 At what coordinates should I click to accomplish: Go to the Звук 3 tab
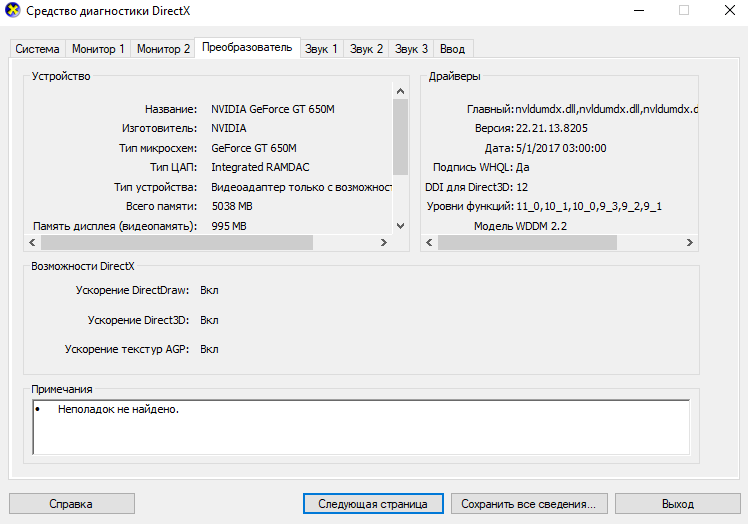point(411,49)
